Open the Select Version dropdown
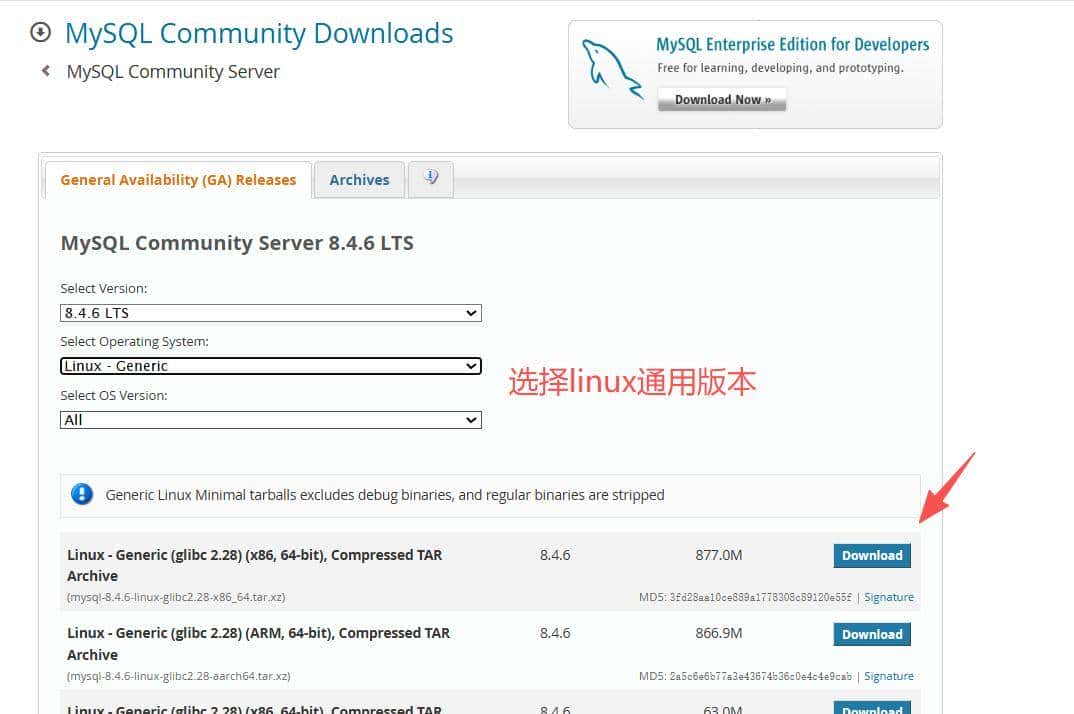 (x=270, y=312)
